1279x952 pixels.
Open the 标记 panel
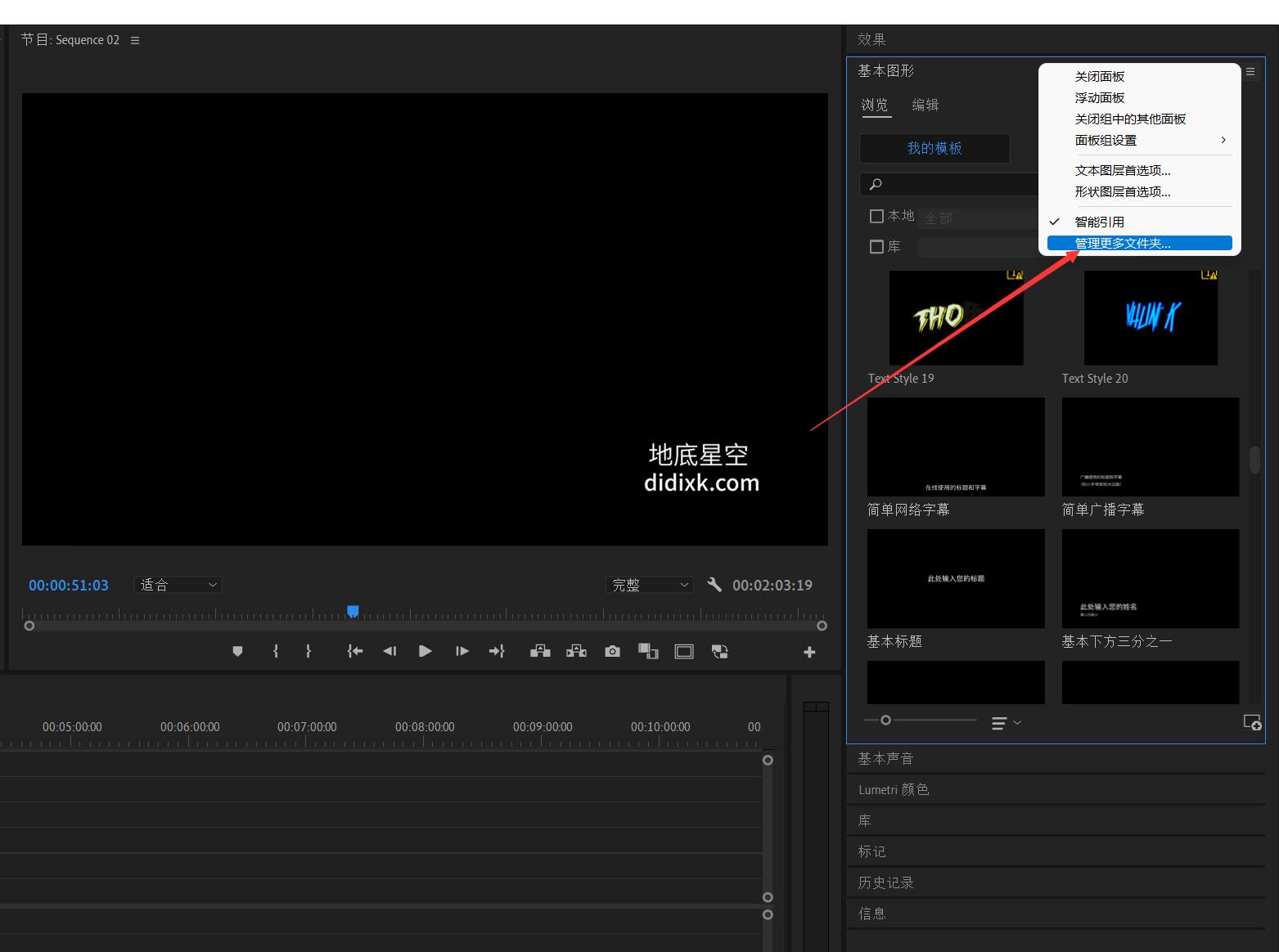click(872, 851)
